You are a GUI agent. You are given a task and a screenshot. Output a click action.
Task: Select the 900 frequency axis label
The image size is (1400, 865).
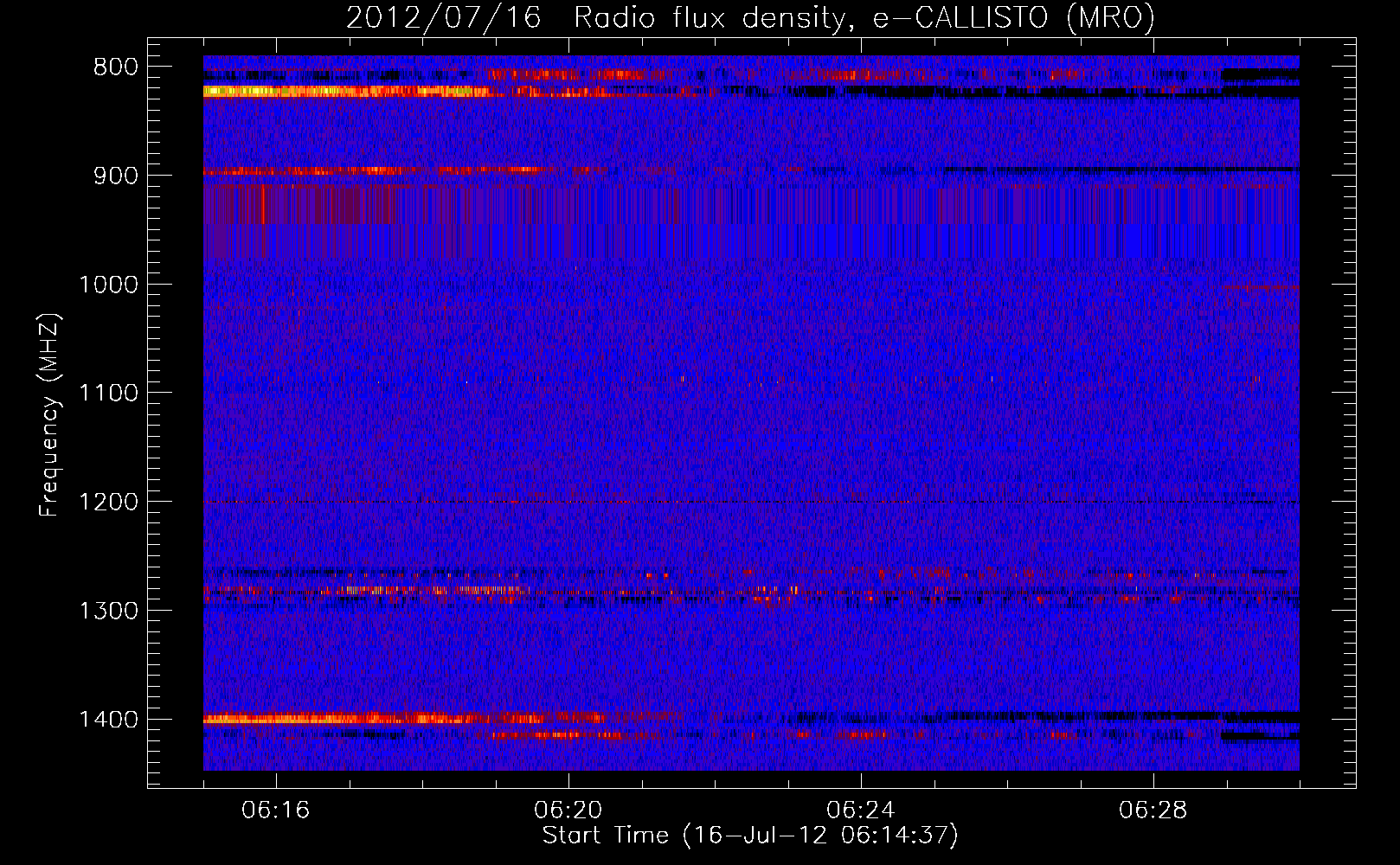coord(115,176)
